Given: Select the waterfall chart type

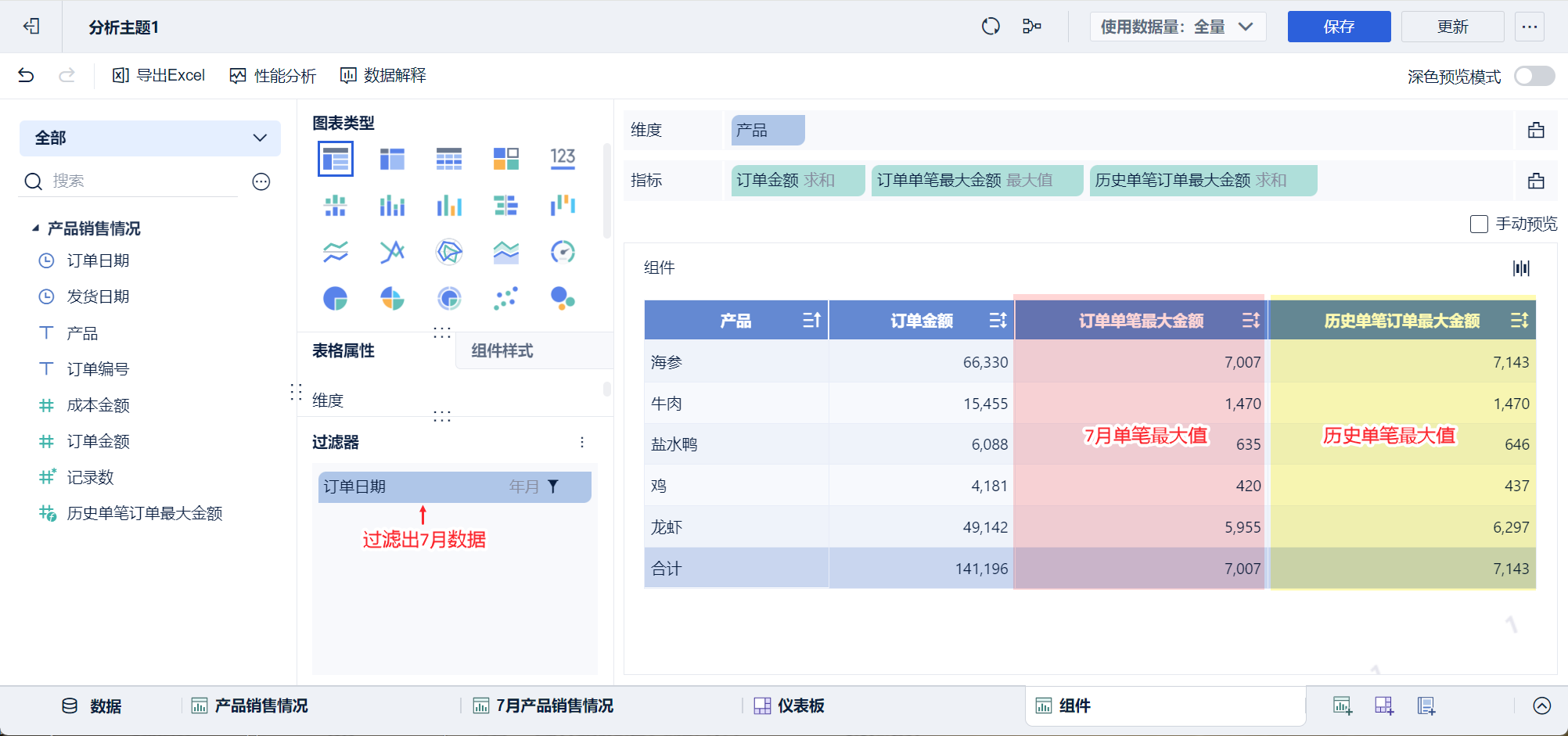Looking at the screenshot, I should point(563,206).
